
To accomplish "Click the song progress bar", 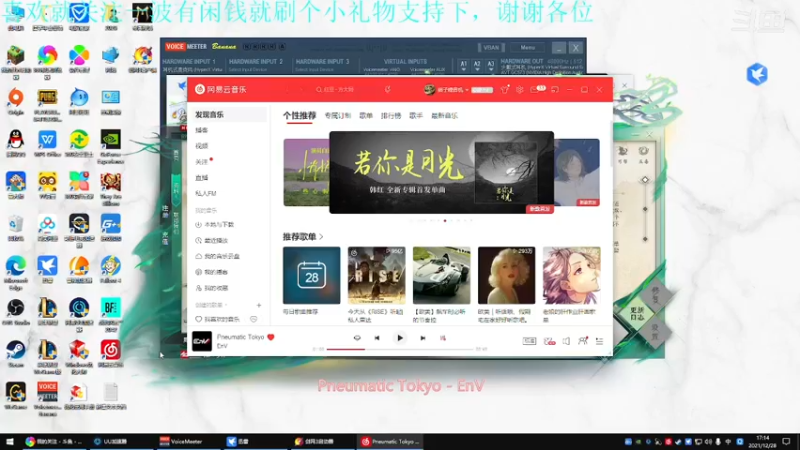I will 400,349.
